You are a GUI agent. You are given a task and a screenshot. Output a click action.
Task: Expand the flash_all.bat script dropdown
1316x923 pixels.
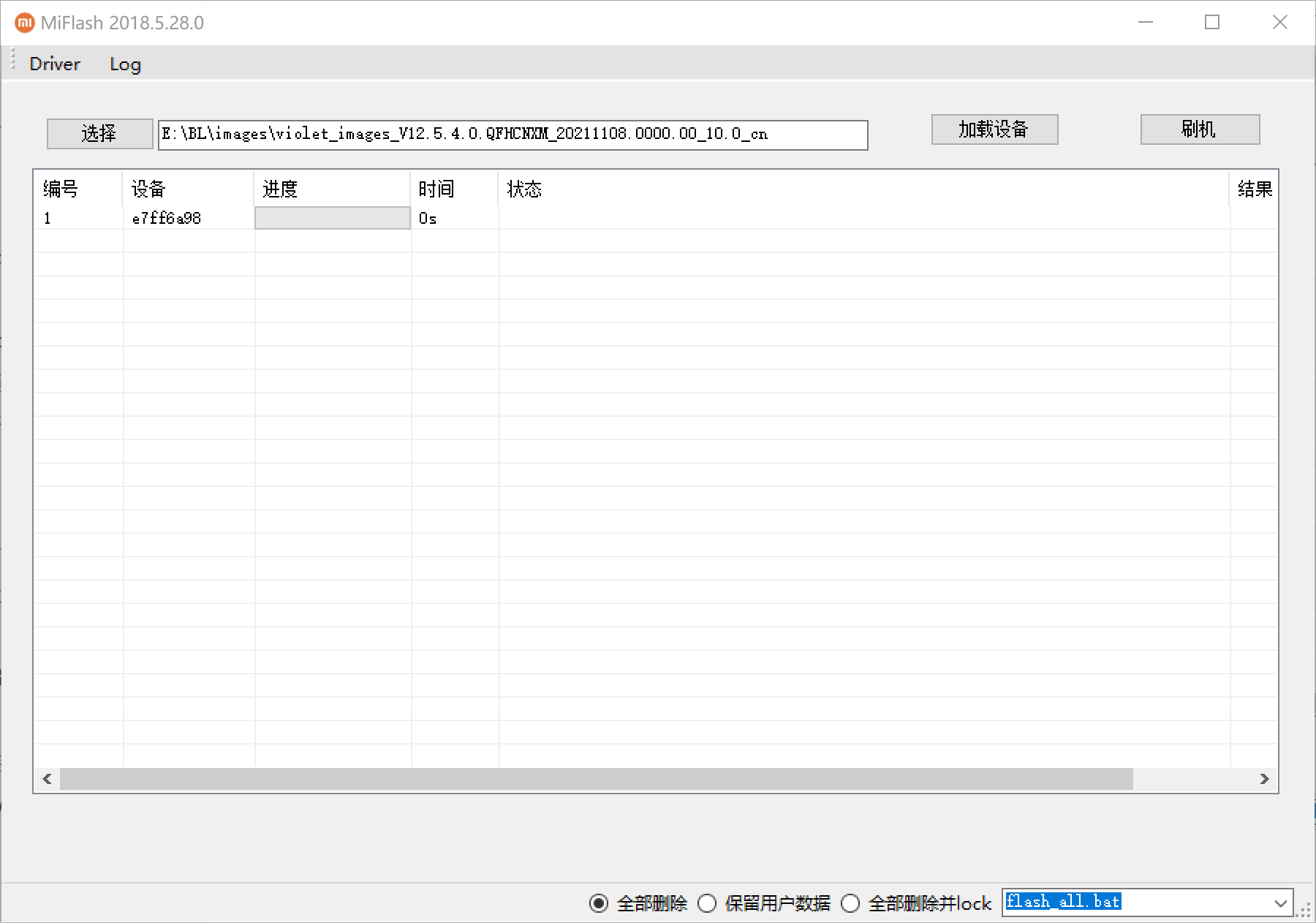tap(1280, 903)
